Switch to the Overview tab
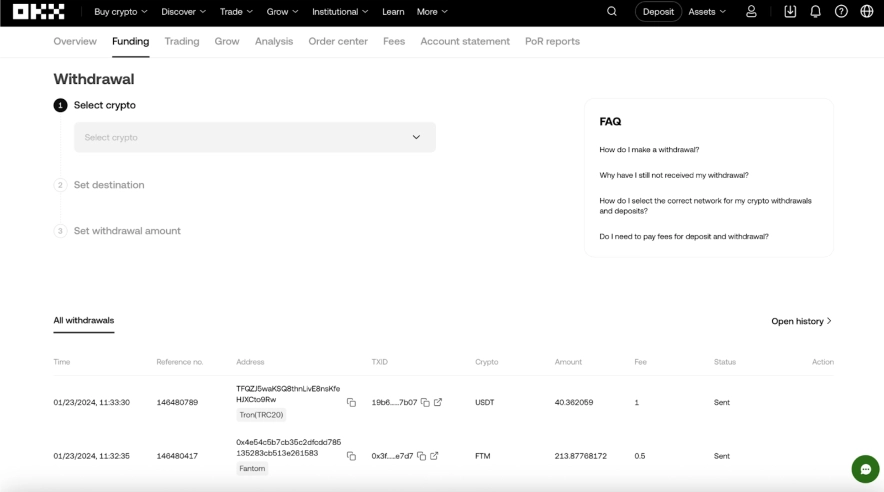 (x=75, y=41)
